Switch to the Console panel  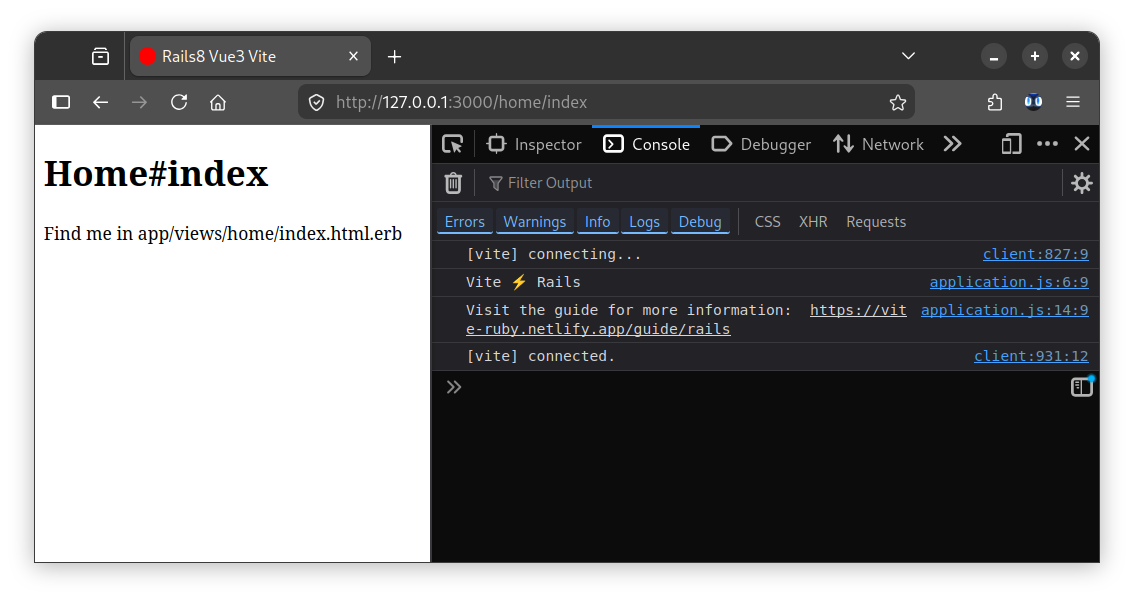tap(647, 145)
